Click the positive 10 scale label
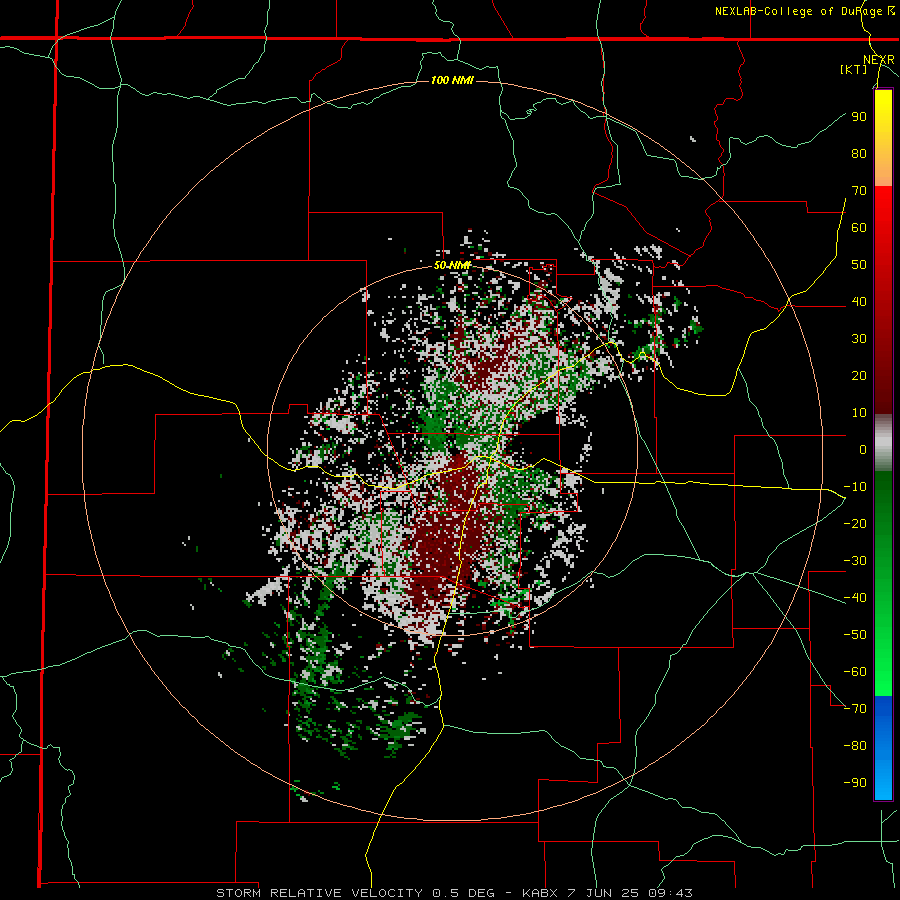Screen dimensions: 900x900 859,413
